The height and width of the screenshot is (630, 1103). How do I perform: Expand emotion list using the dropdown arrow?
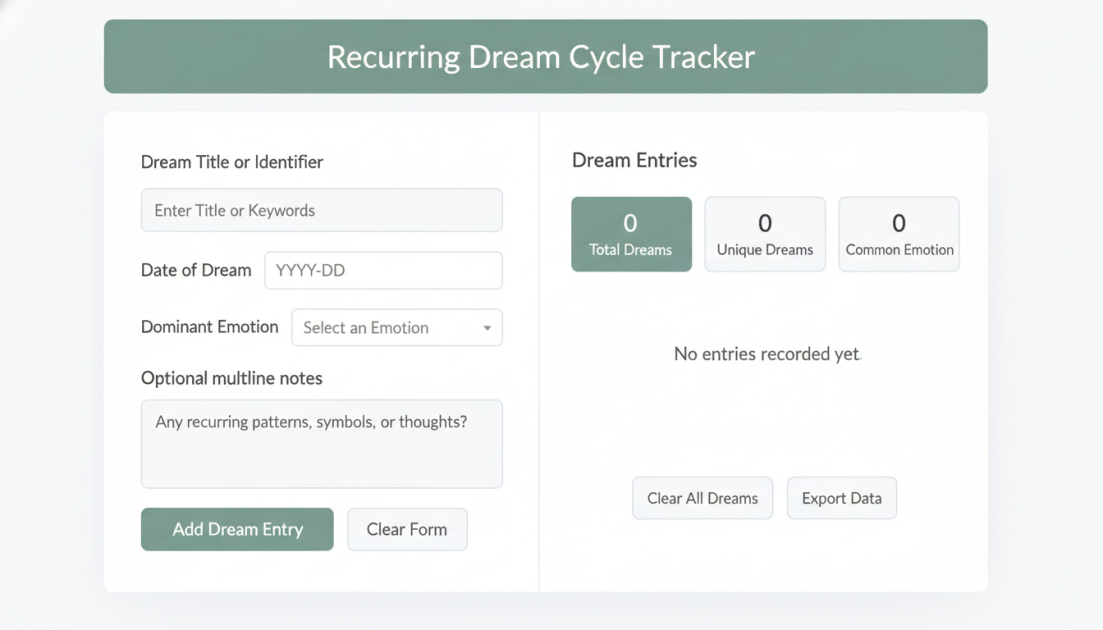[x=488, y=327]
